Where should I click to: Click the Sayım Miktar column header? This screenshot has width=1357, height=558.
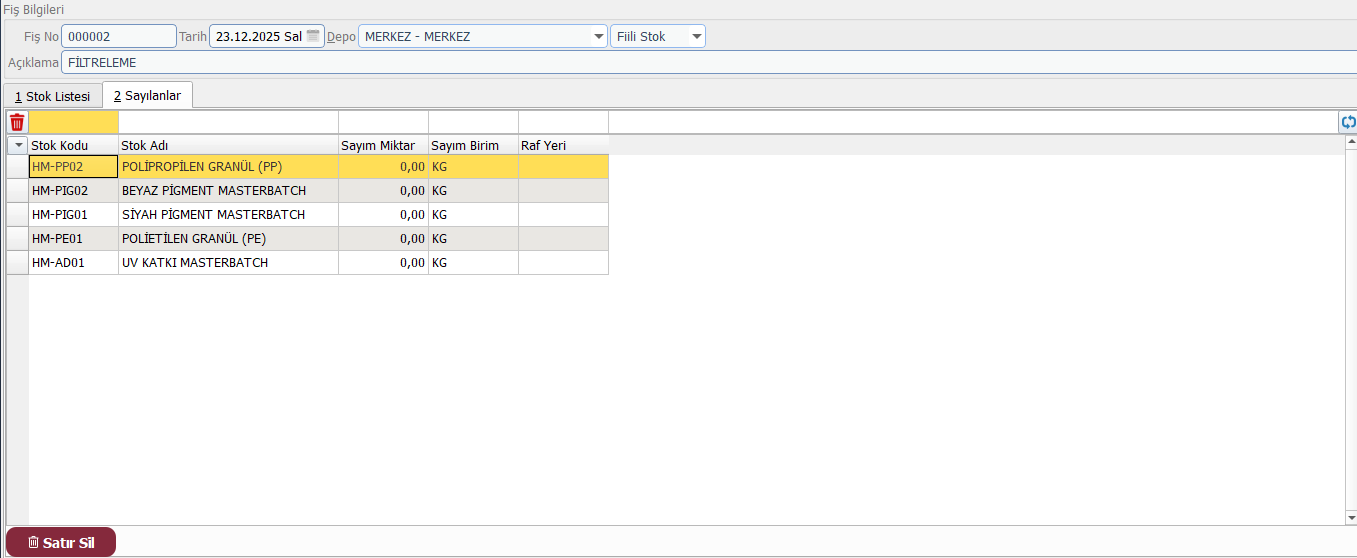(383, 145)
